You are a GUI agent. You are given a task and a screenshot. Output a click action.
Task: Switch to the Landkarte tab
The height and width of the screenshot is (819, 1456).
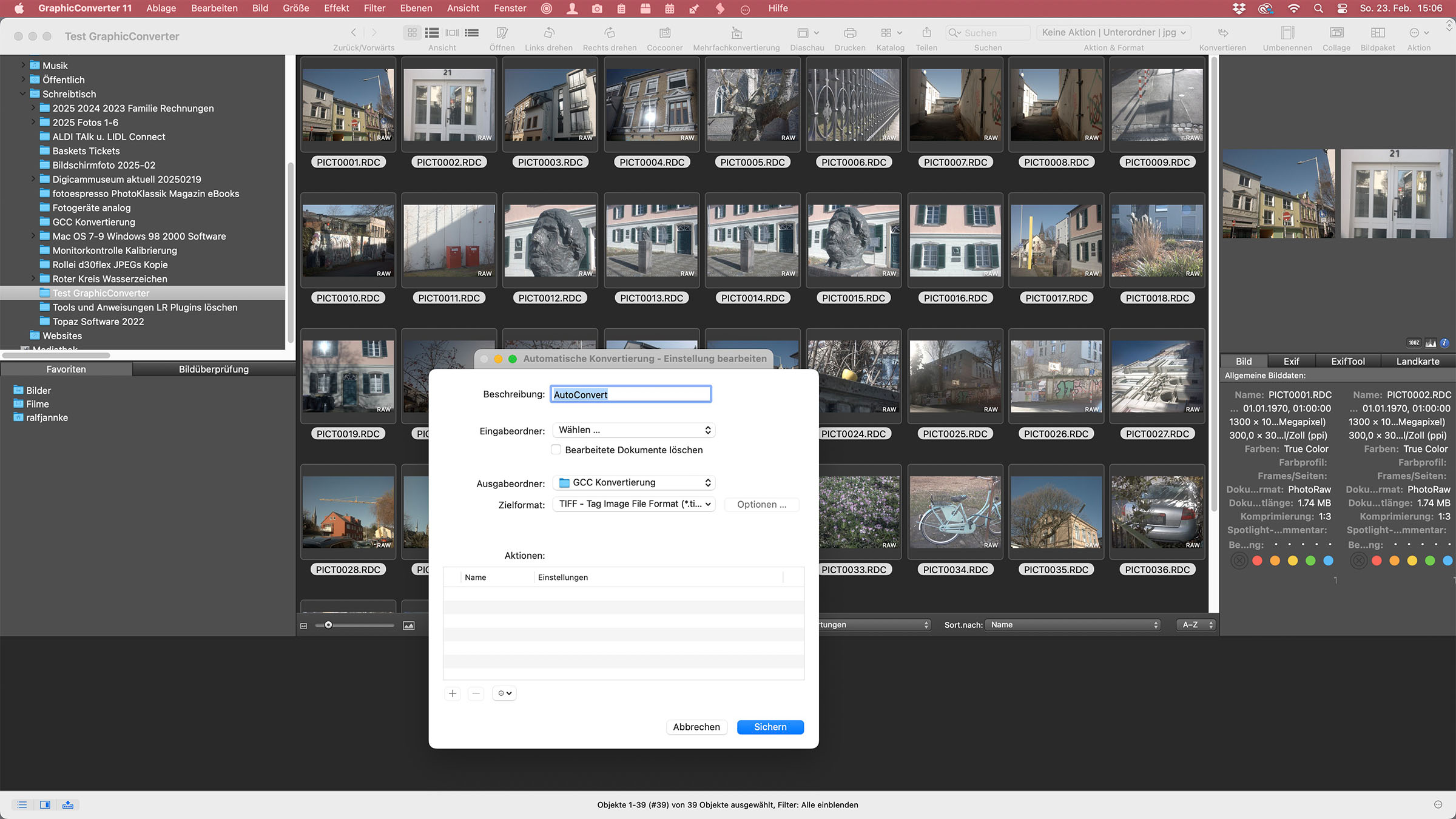point(1418,362)
